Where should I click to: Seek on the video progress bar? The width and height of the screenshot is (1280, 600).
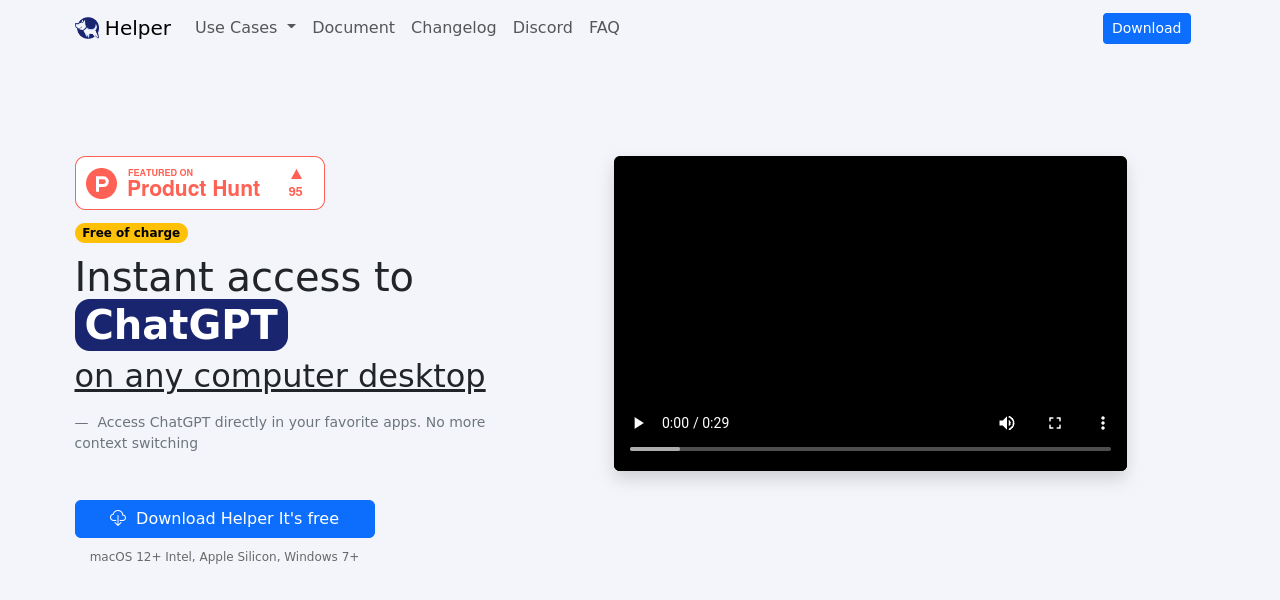tap(870, 449)
